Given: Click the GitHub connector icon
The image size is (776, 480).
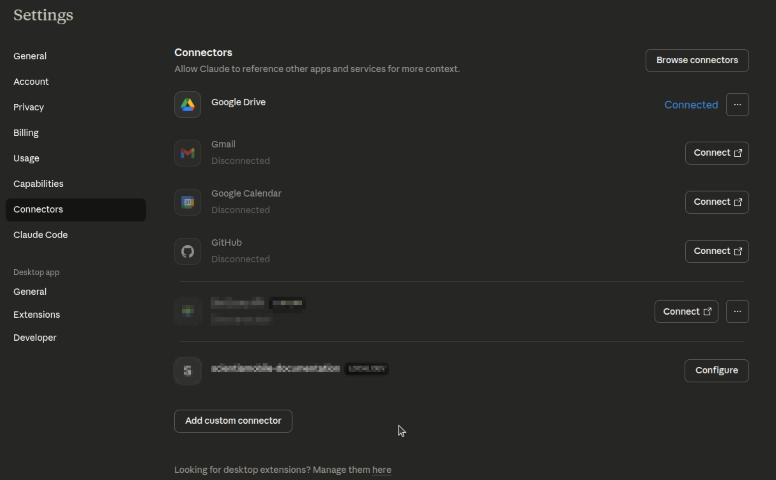Looking at the screenshot, I should [188, 251].
